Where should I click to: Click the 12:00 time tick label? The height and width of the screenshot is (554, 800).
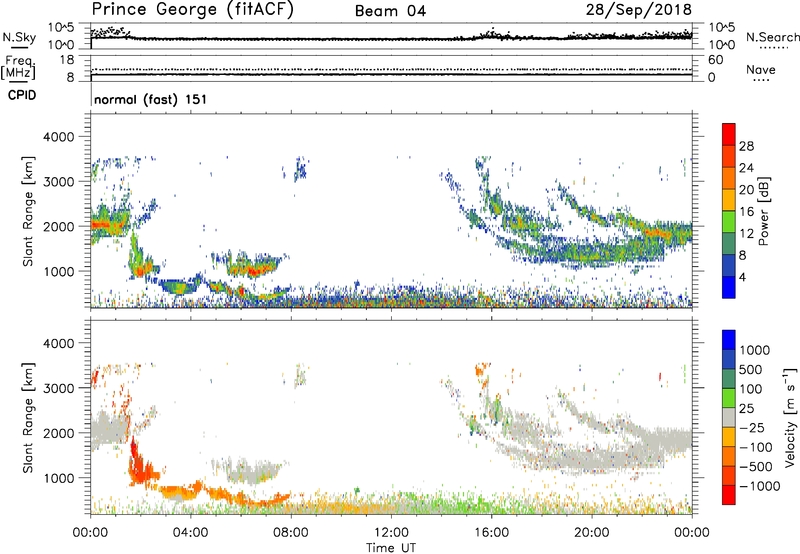(x=391, y=533)
